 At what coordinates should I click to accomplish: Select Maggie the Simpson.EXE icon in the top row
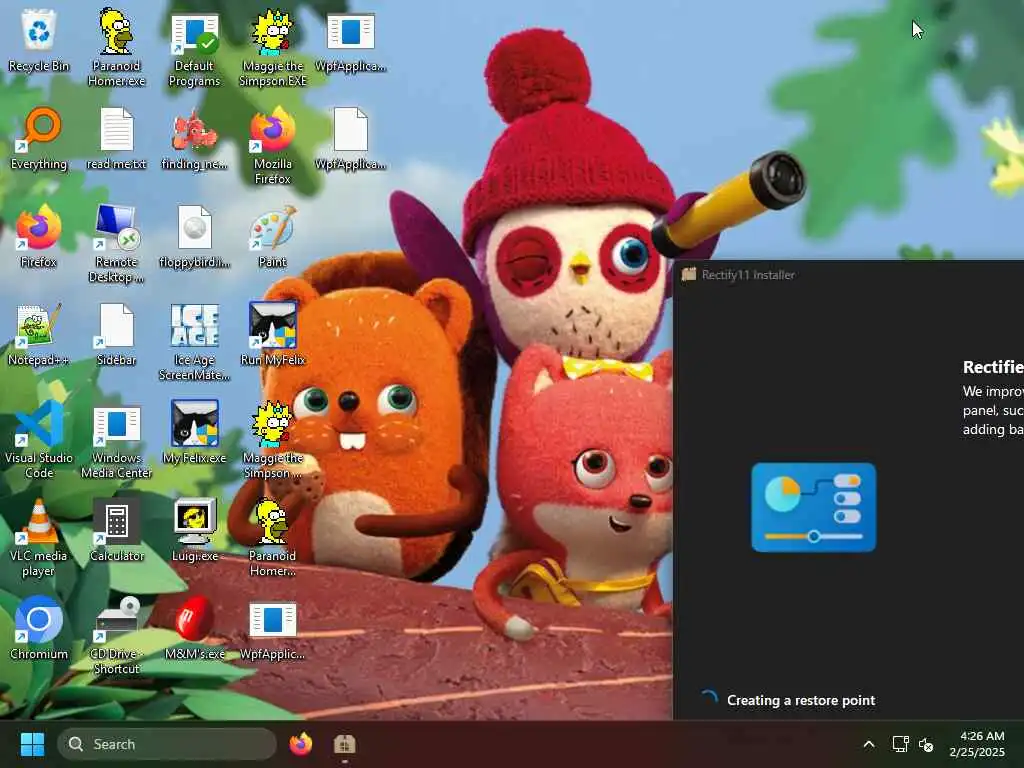pos(272,47)
